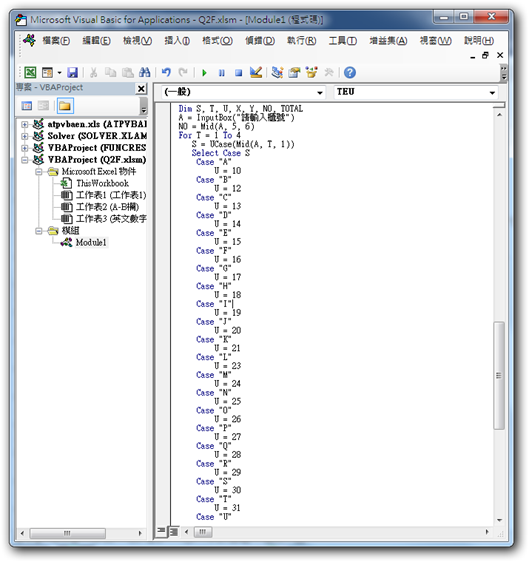Click the code window scroll down arrow
Image resolution: width=529 pixels, height=562 pixels.
coord(499,520)
